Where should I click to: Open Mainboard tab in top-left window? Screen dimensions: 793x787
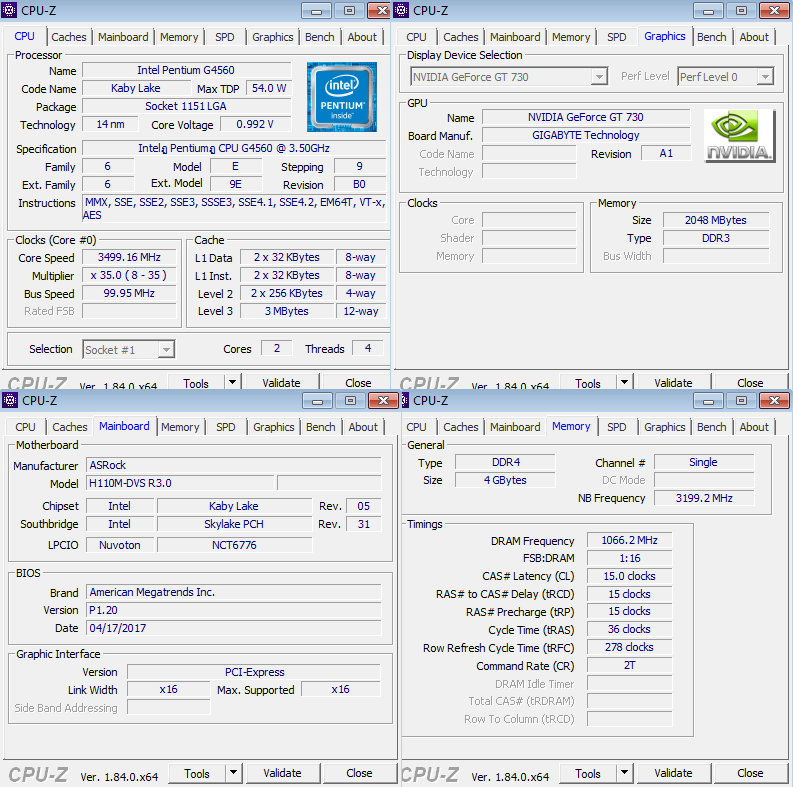click(123, 37)
